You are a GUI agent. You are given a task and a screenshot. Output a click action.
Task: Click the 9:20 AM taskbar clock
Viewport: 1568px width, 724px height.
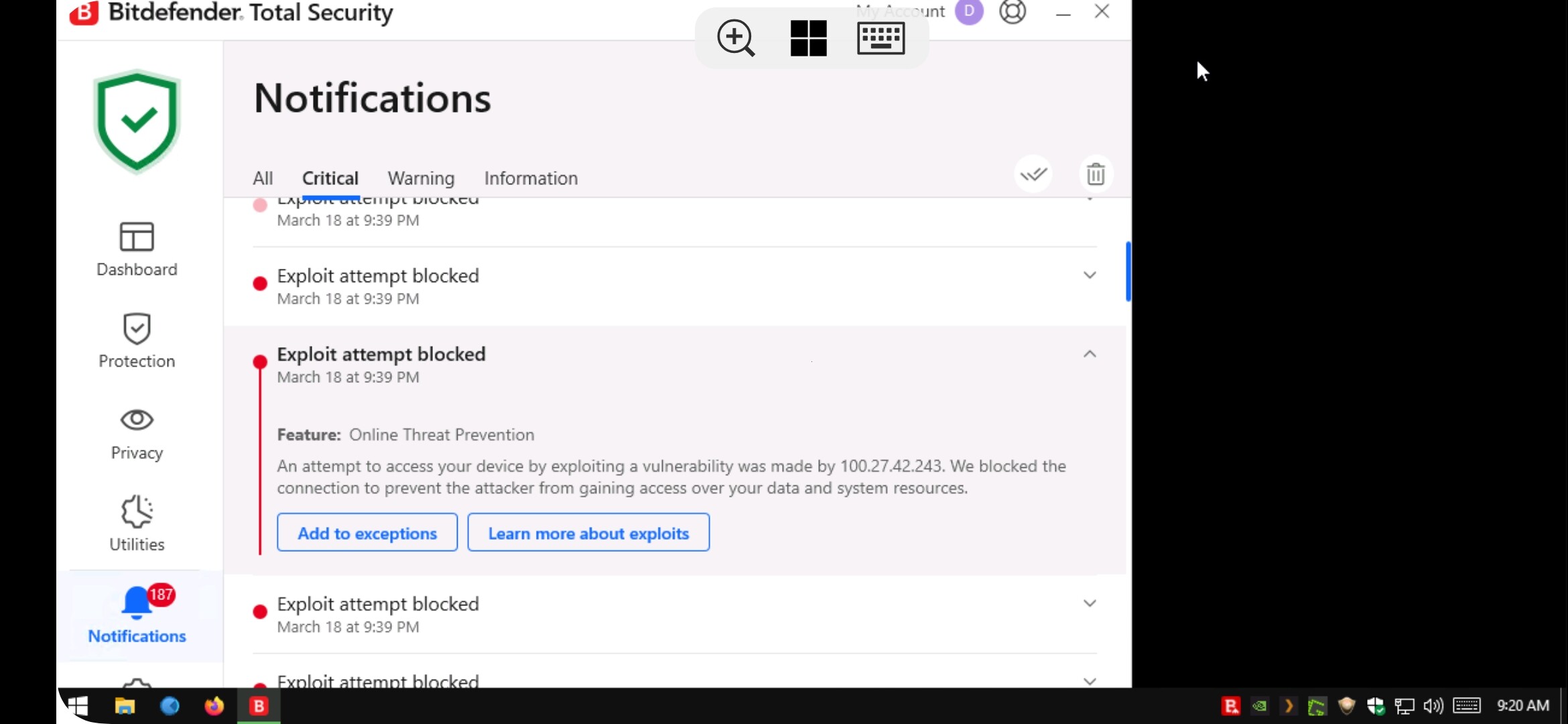coord(1522,705)
